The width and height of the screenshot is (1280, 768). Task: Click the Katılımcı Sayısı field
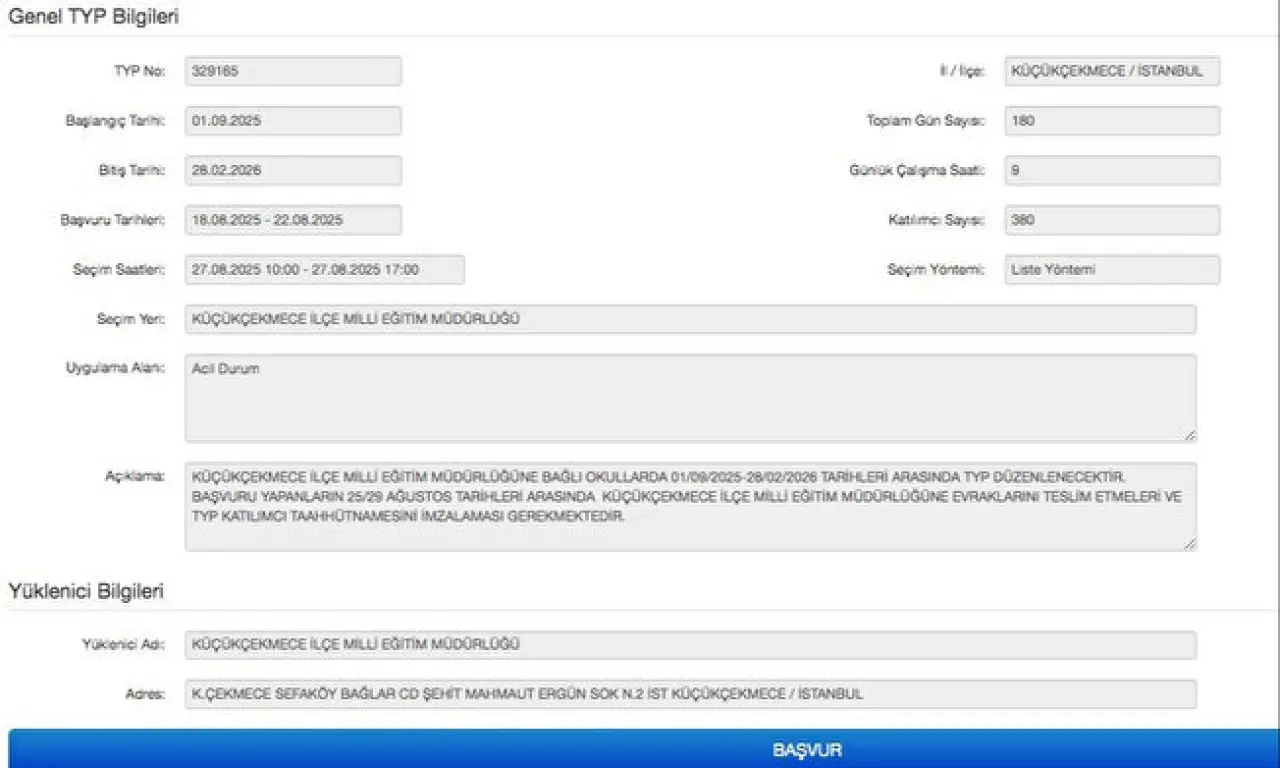1112,220
